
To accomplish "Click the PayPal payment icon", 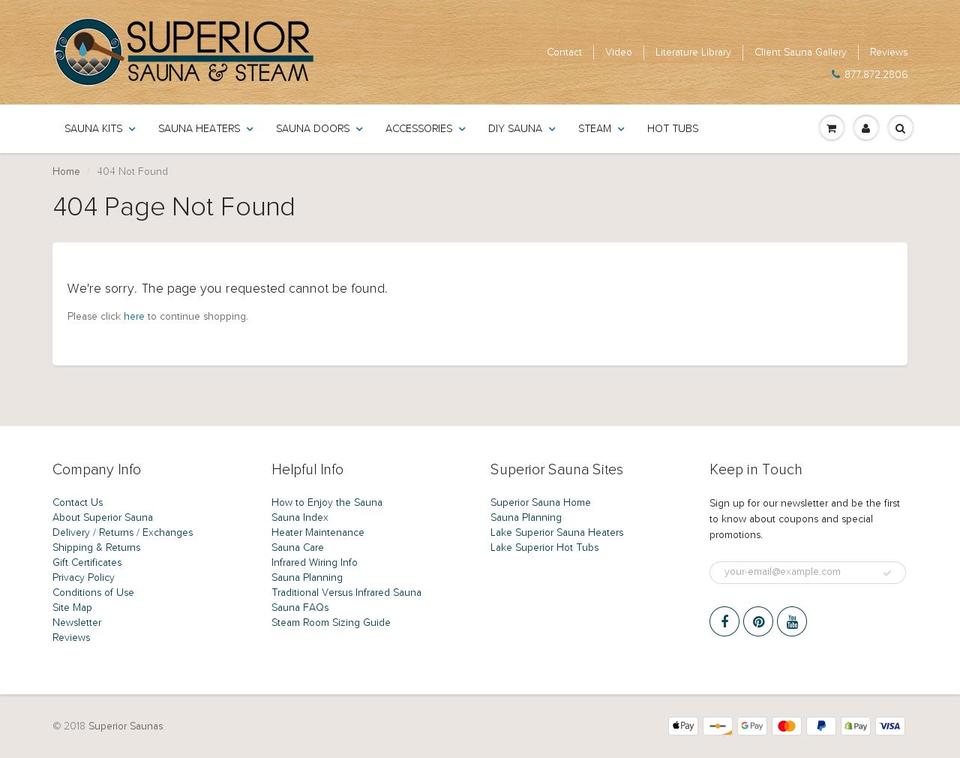I will coord(821,726).
